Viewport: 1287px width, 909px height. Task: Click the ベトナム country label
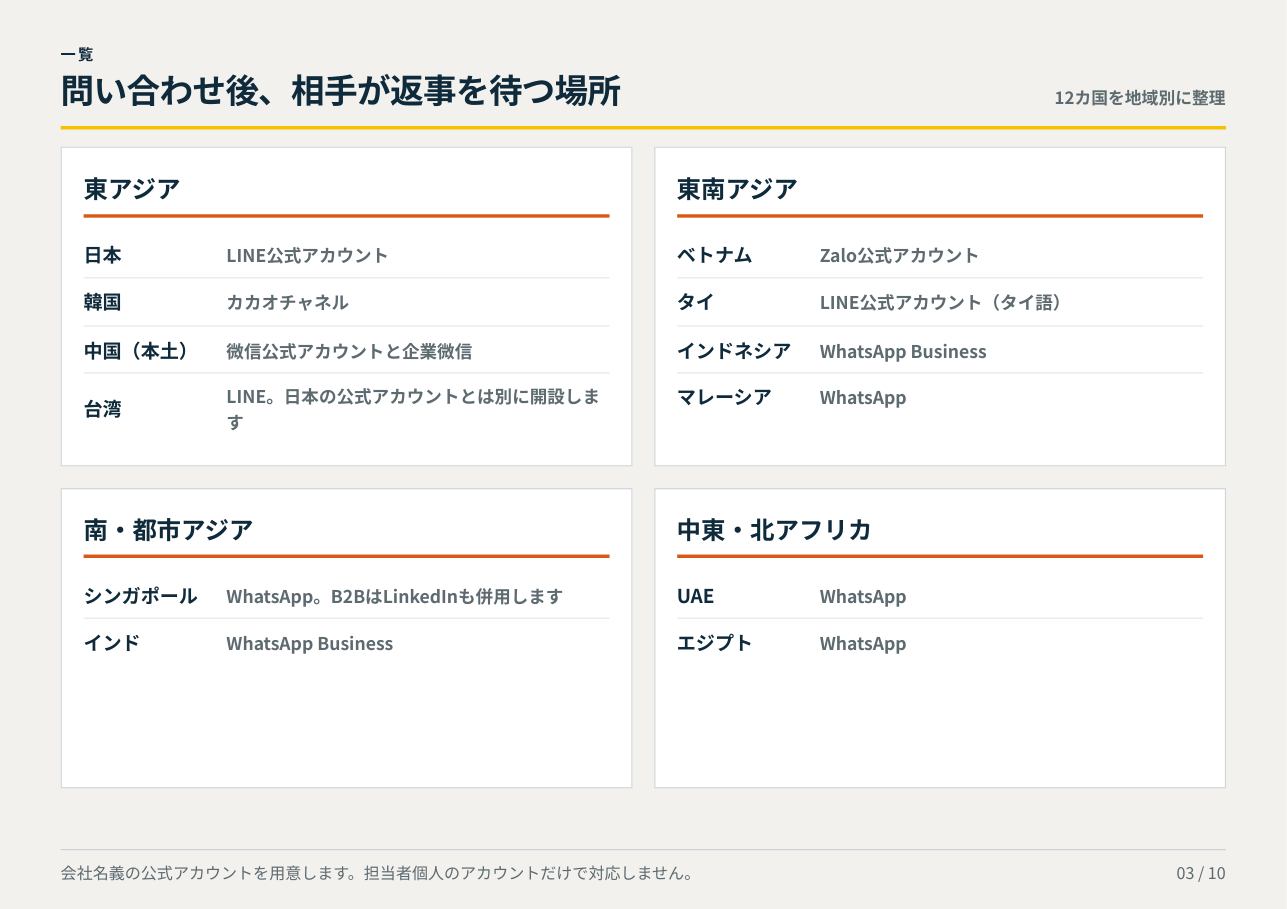pyautogui.click(x=714, y=255)
